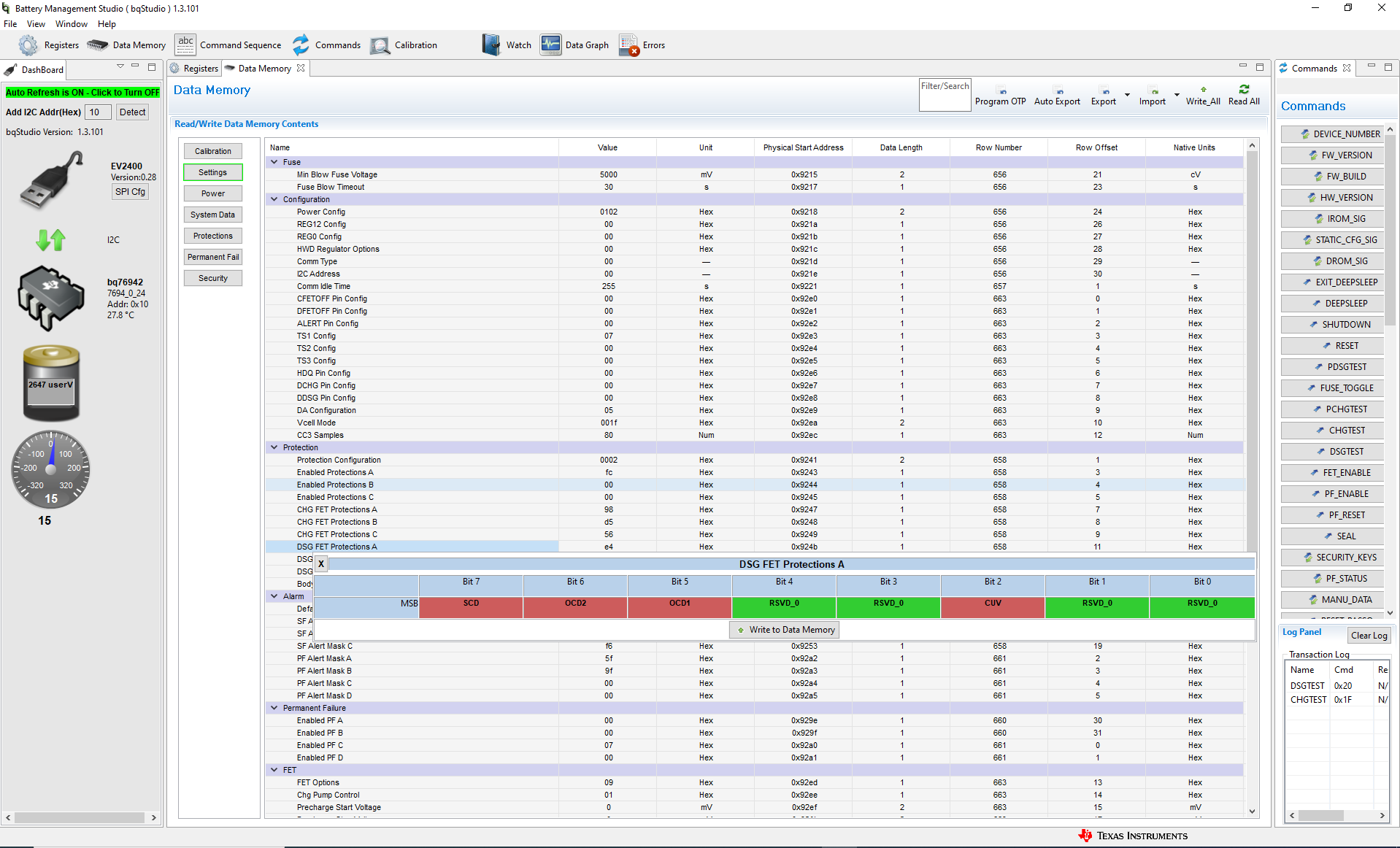Open the Help menu
Viewport: 1400px width, 848px height.
107,24
